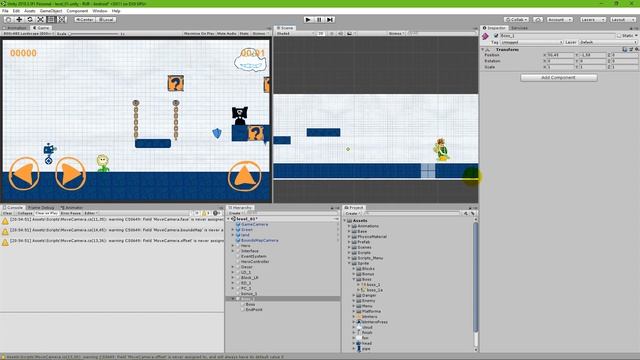Image resolution: width=640 pixels, height=360 pixels.
Task: Open Shaded draw mode dropdown
Action: (295, 33)
